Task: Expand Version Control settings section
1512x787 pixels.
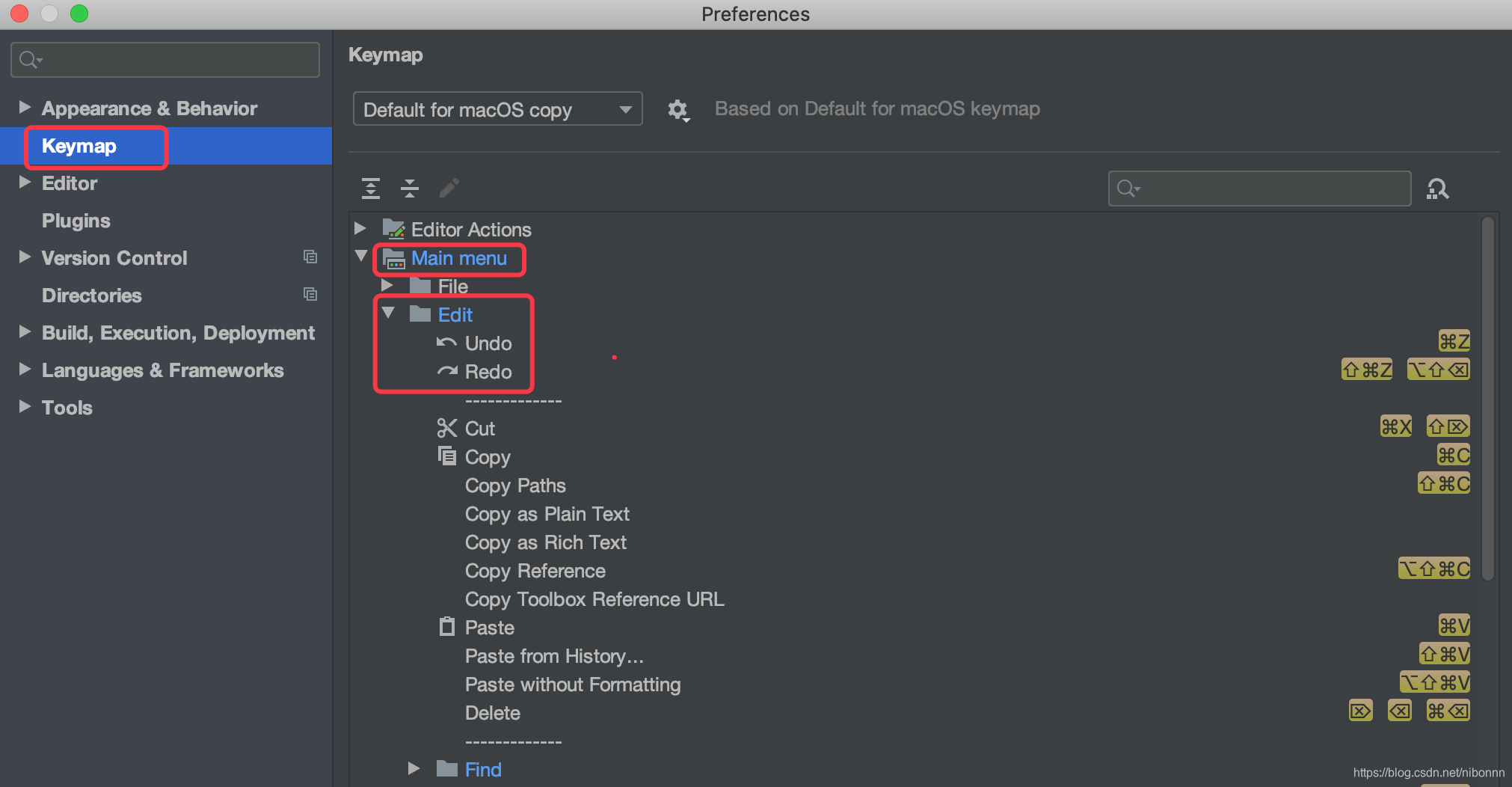Action: point(25,257)
